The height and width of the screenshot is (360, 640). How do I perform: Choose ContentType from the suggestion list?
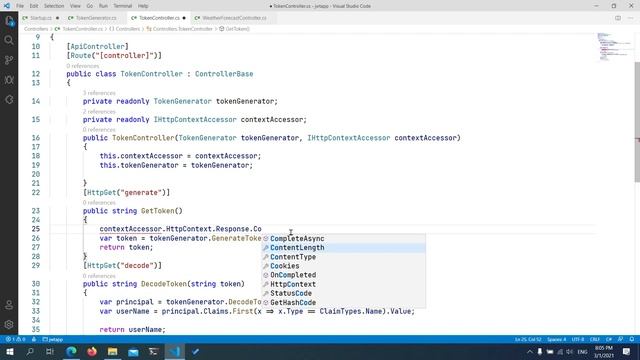(x=343, y=257)
